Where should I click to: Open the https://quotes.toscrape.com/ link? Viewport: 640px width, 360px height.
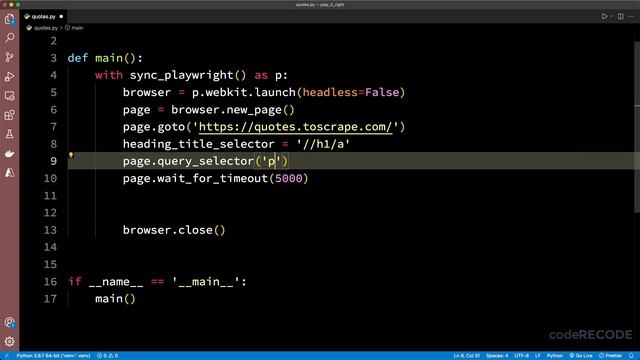(295, 127)
